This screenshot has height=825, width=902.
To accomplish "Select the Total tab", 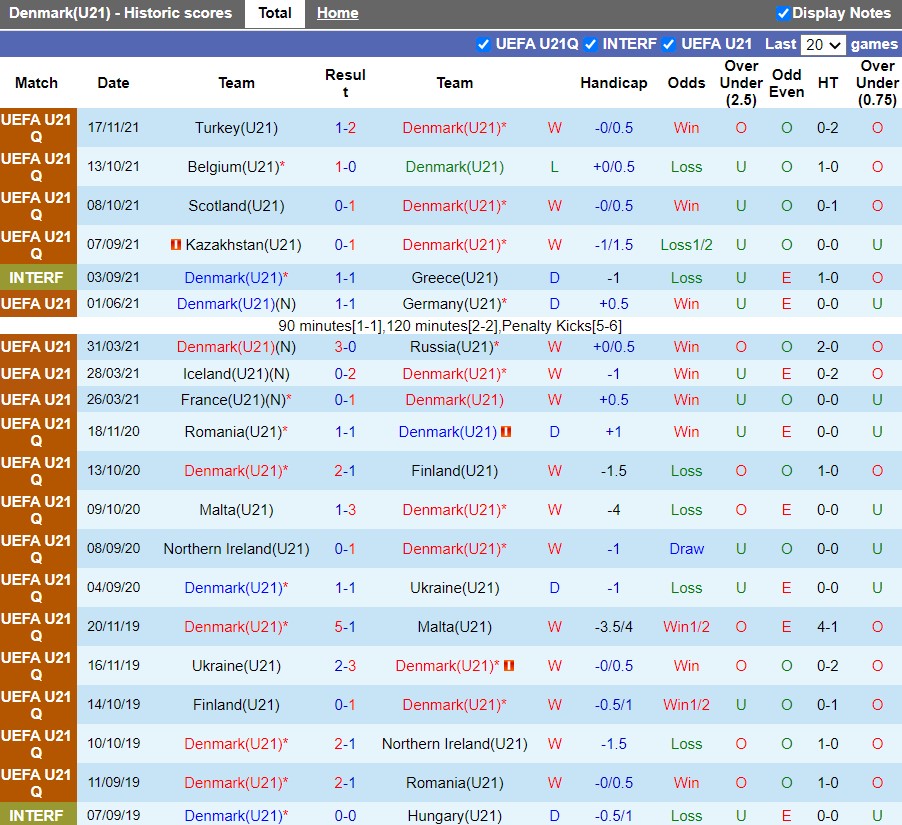I will [x=275, y=13].
